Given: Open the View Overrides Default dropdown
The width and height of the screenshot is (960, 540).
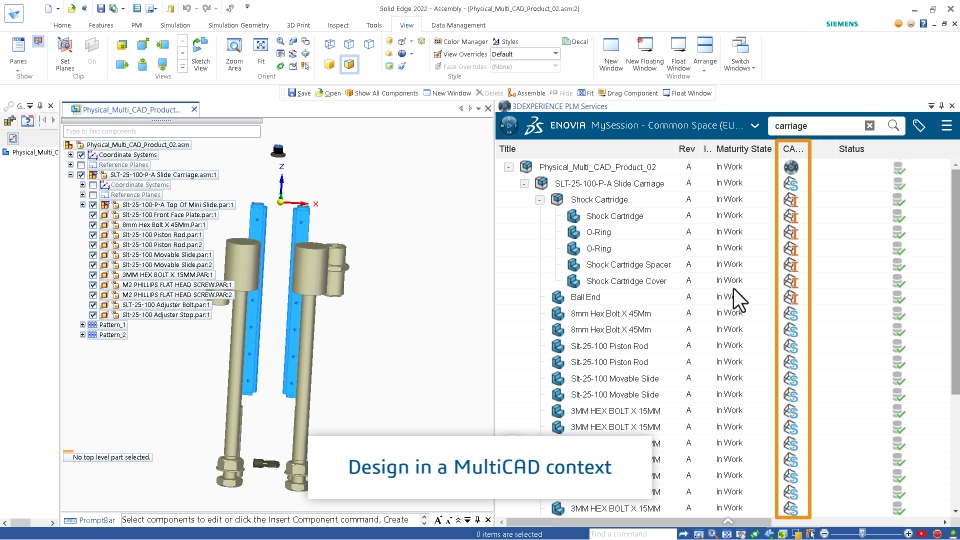Looking at the screenshot, I should 556,54.
